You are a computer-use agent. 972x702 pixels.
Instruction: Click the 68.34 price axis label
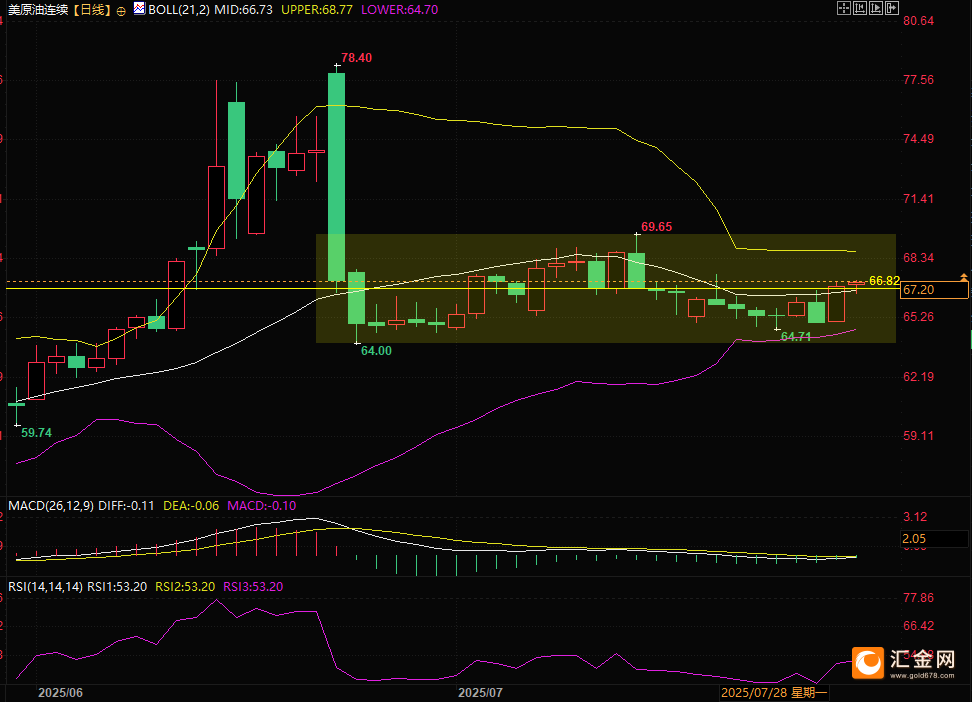(919, 258)
